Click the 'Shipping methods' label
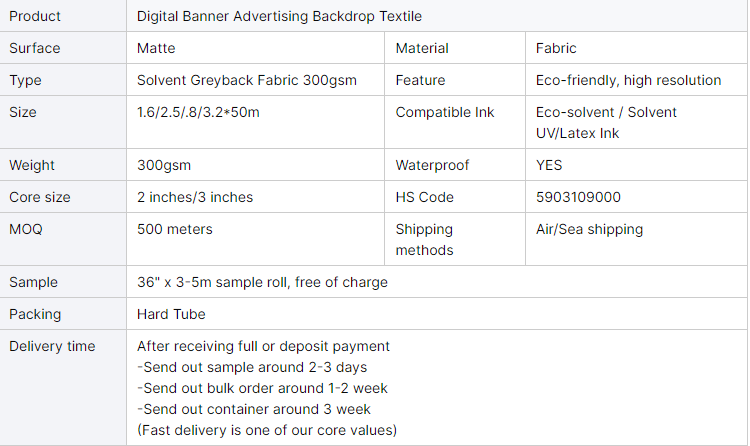 (425, 239)
